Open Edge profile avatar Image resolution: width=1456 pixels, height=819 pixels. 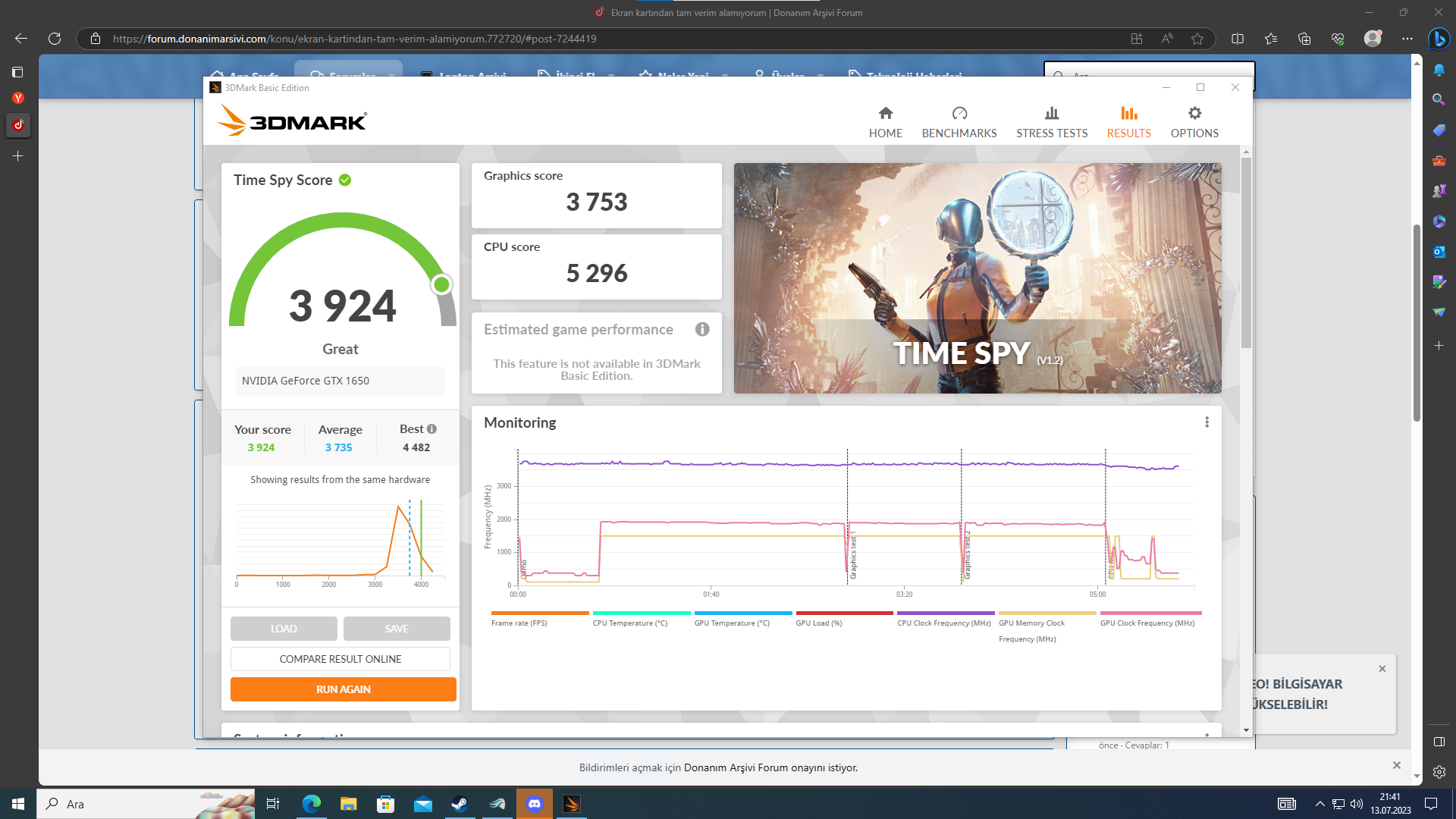(1372, 38)
